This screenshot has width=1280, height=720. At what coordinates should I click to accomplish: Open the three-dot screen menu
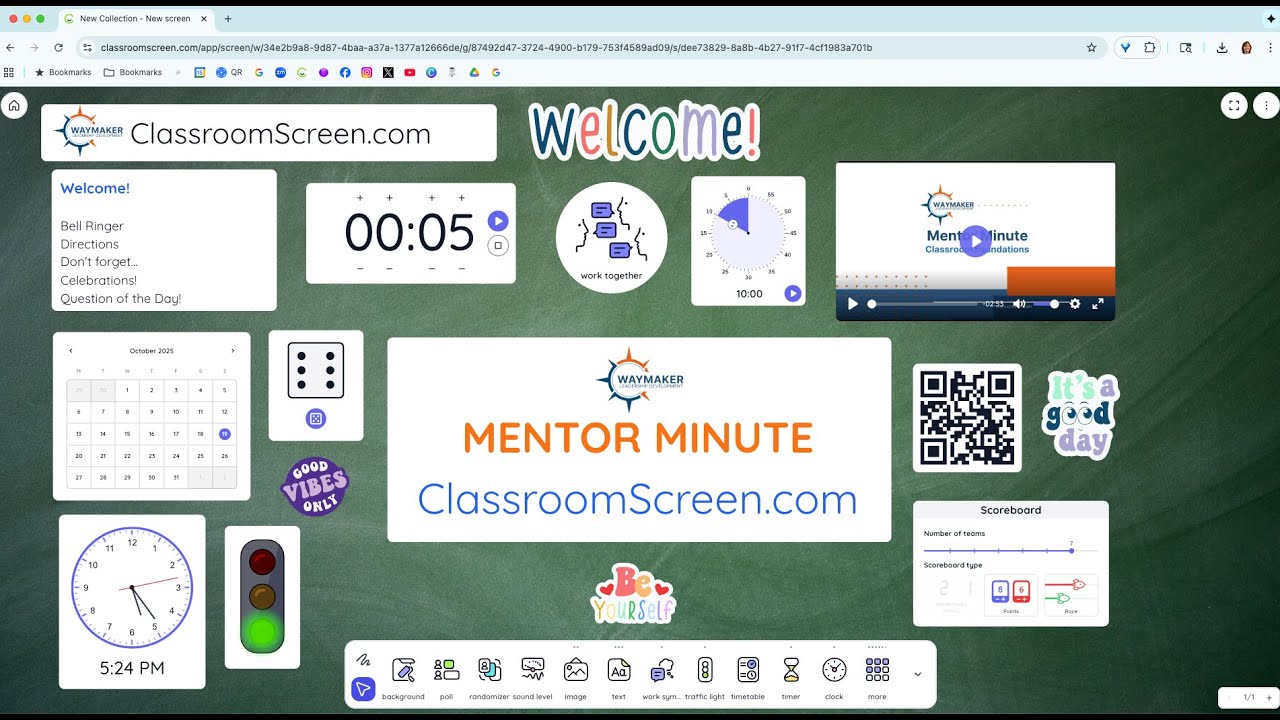click(x=1266, y=105)
